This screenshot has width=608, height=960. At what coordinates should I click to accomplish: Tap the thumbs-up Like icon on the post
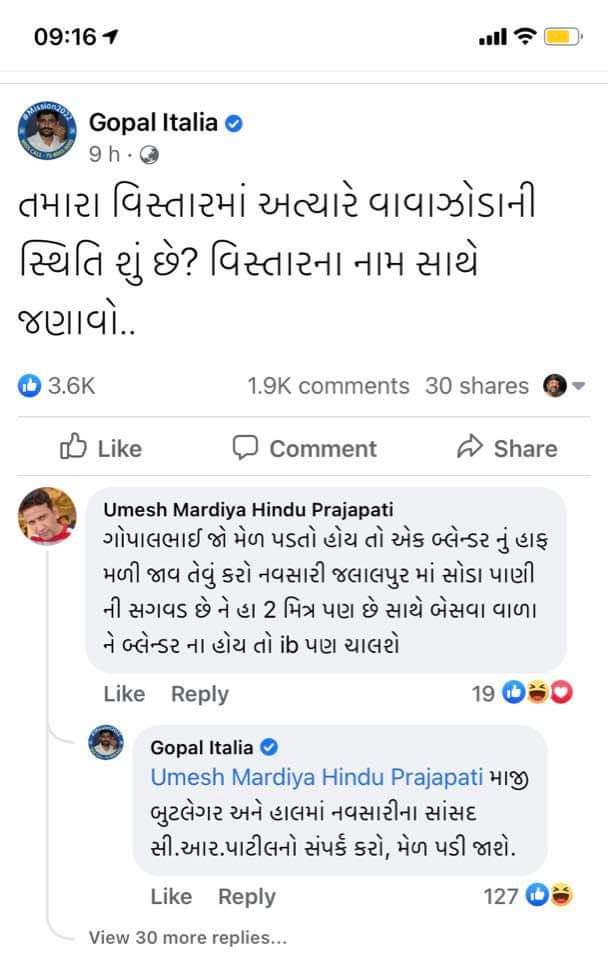tap(75, 447)
